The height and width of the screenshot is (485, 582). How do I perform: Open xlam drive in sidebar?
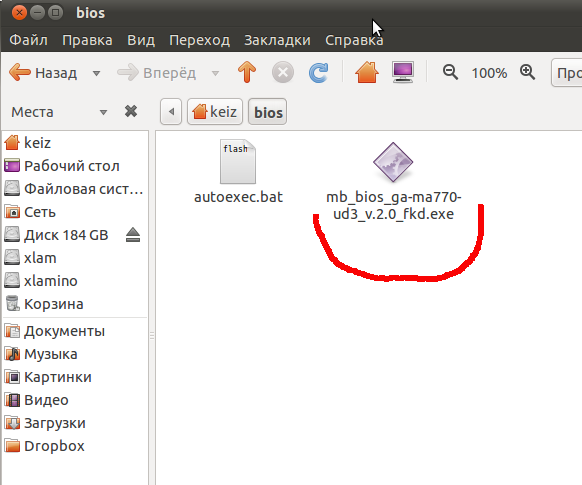coord(75,258)
